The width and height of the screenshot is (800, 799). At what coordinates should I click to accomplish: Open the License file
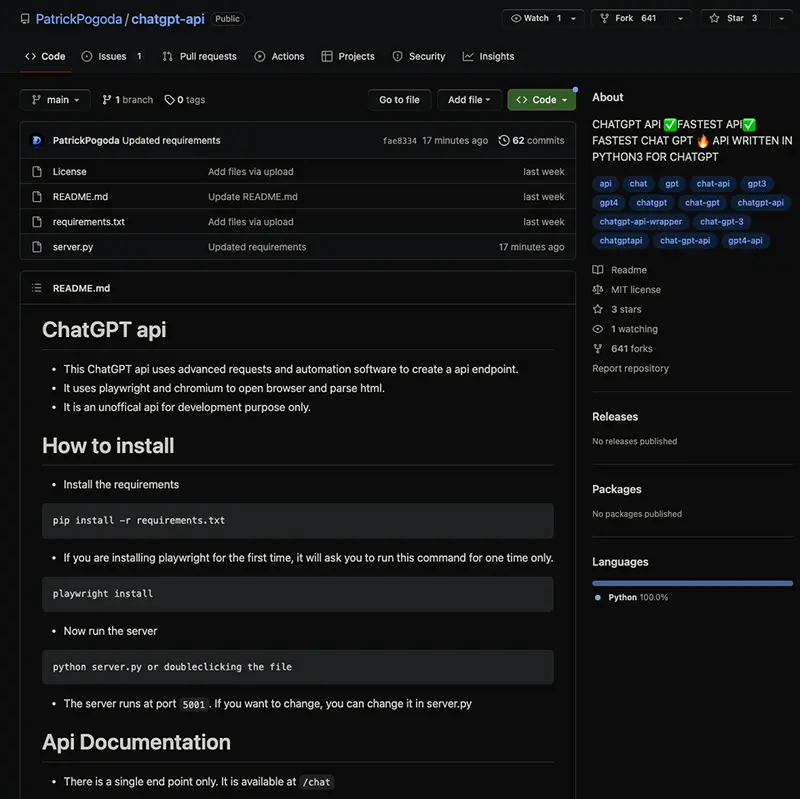[69, 172]
